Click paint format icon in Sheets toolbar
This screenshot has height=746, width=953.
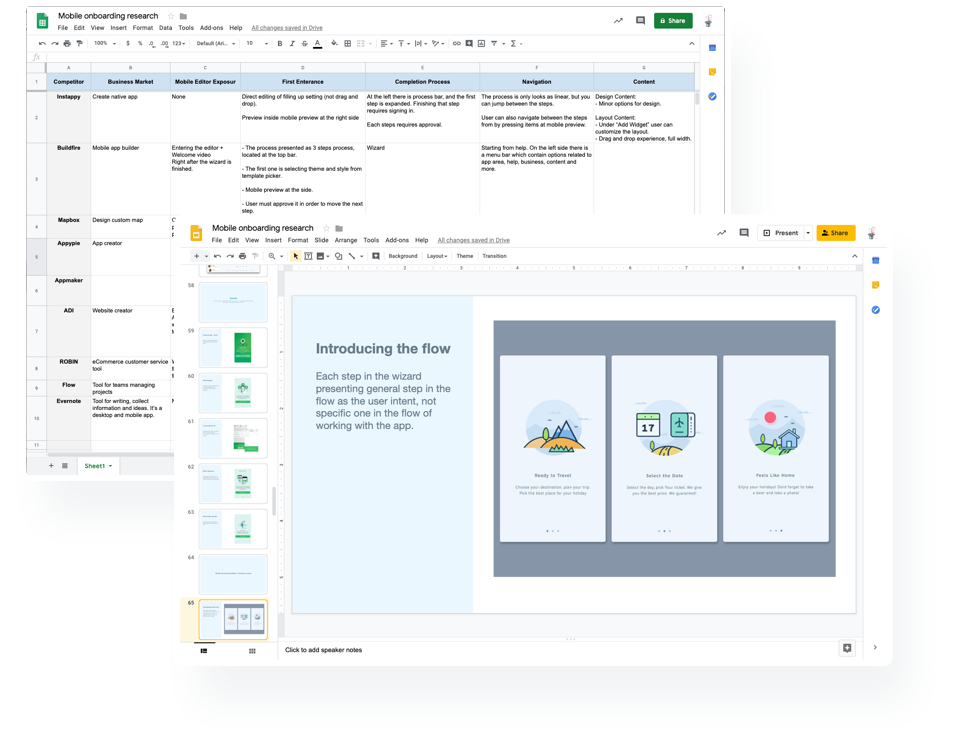[x=79, y=44]
